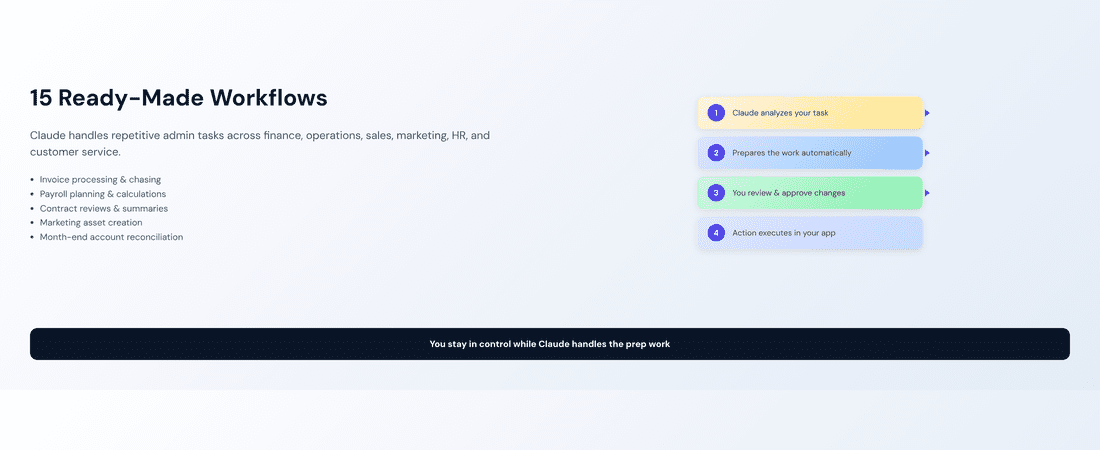Click the Payroll planning & calculations item
Viewport: 1100px width, 450px height.
coord(103,194)
